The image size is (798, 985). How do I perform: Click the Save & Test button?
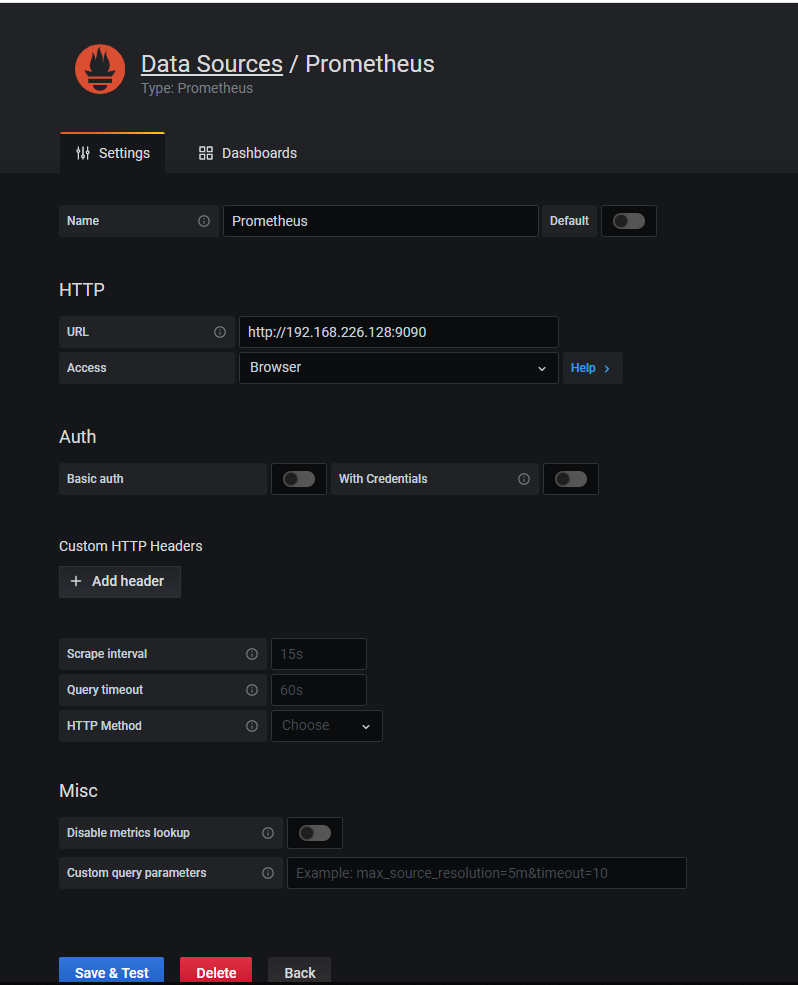[111, 972]
